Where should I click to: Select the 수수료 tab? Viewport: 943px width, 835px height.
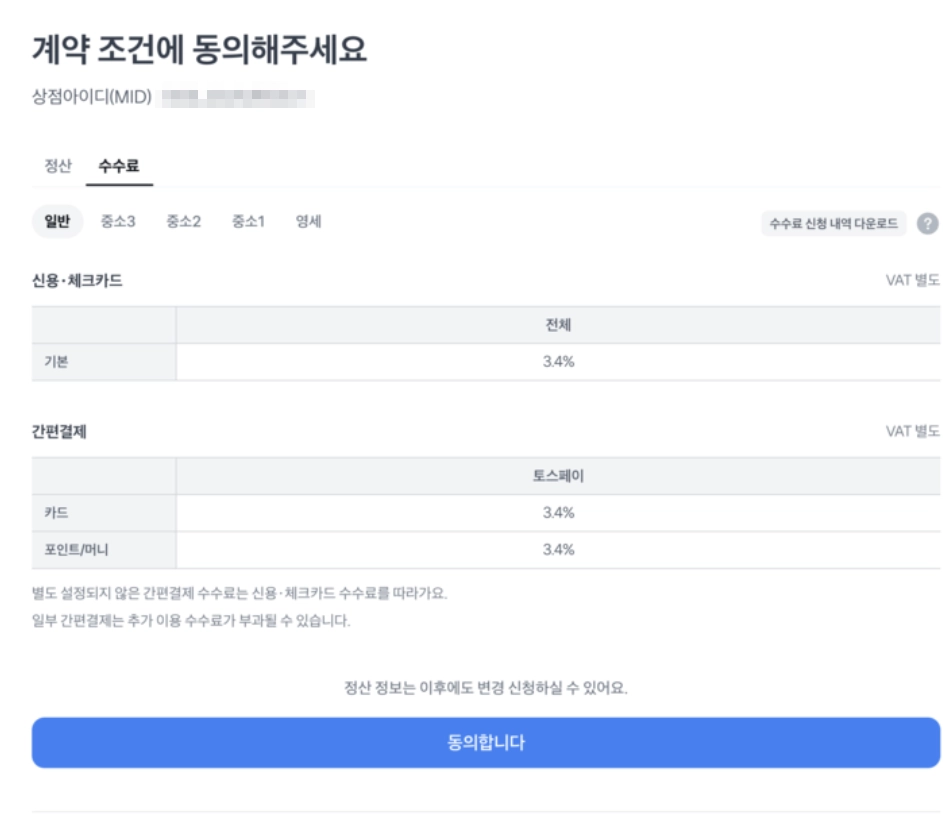[119, 167]
